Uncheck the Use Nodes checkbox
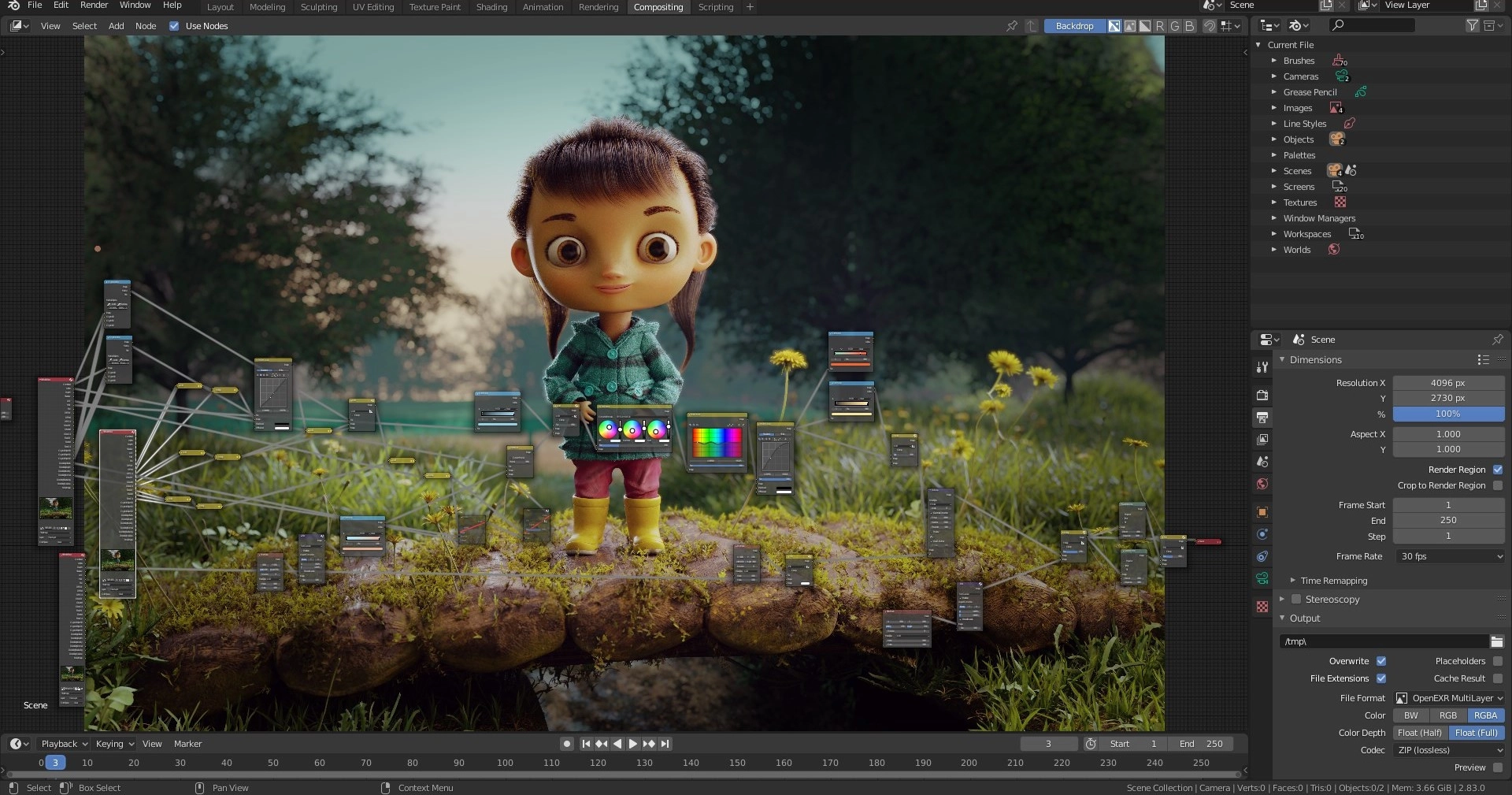 tap(174, 26)
